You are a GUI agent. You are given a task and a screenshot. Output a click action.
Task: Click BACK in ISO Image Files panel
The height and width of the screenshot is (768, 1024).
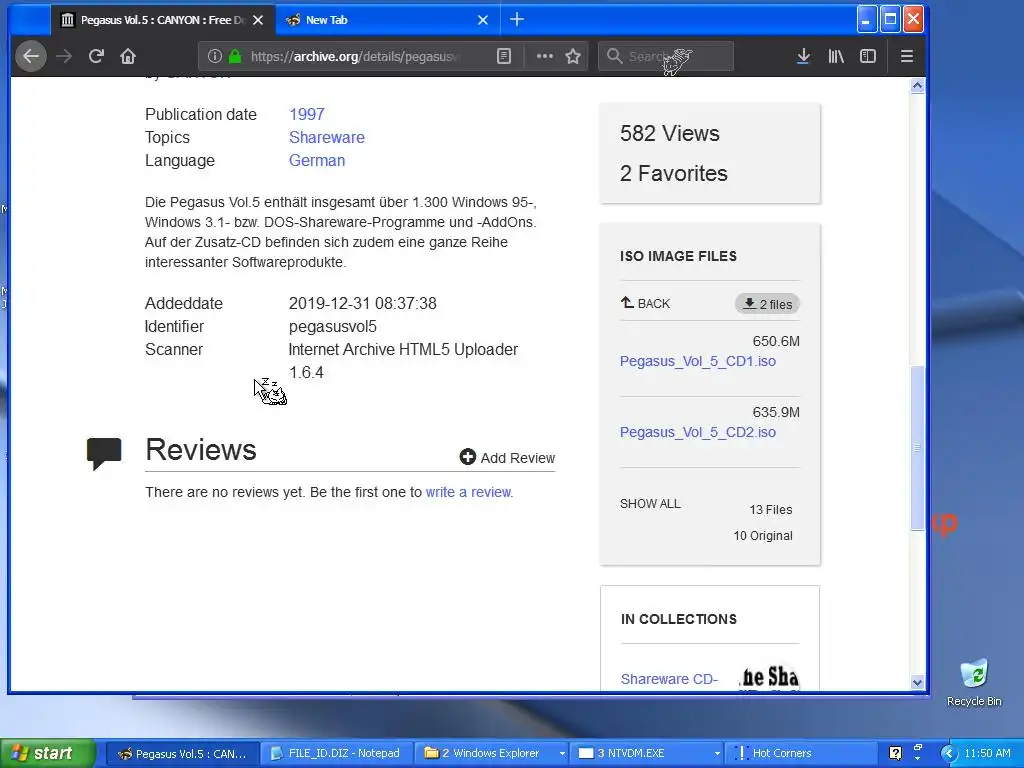click(645, 303)
